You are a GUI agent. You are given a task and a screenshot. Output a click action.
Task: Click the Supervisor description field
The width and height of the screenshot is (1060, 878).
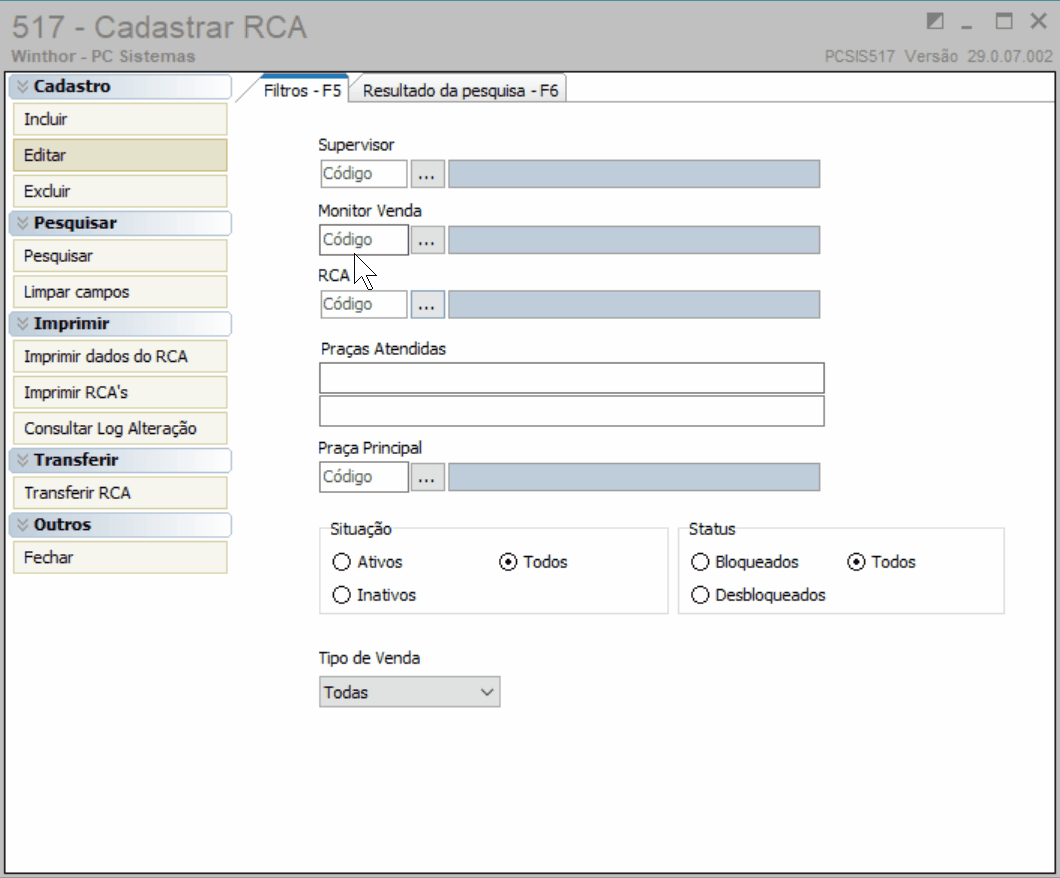pyautogui.click(x=634, y=174)
